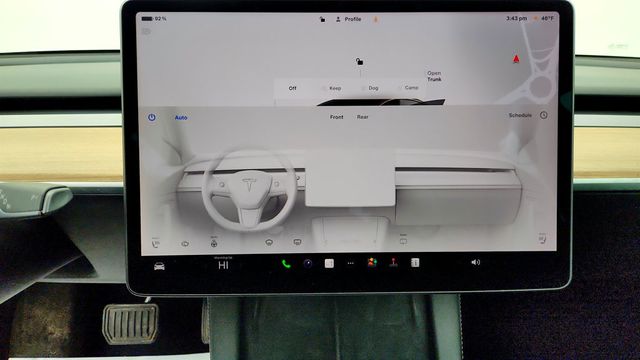Open the car Controls menu icon
Image resolution: width=640 pixels, height=360 pixels.
pyautogui.click(x=159, y=266)
